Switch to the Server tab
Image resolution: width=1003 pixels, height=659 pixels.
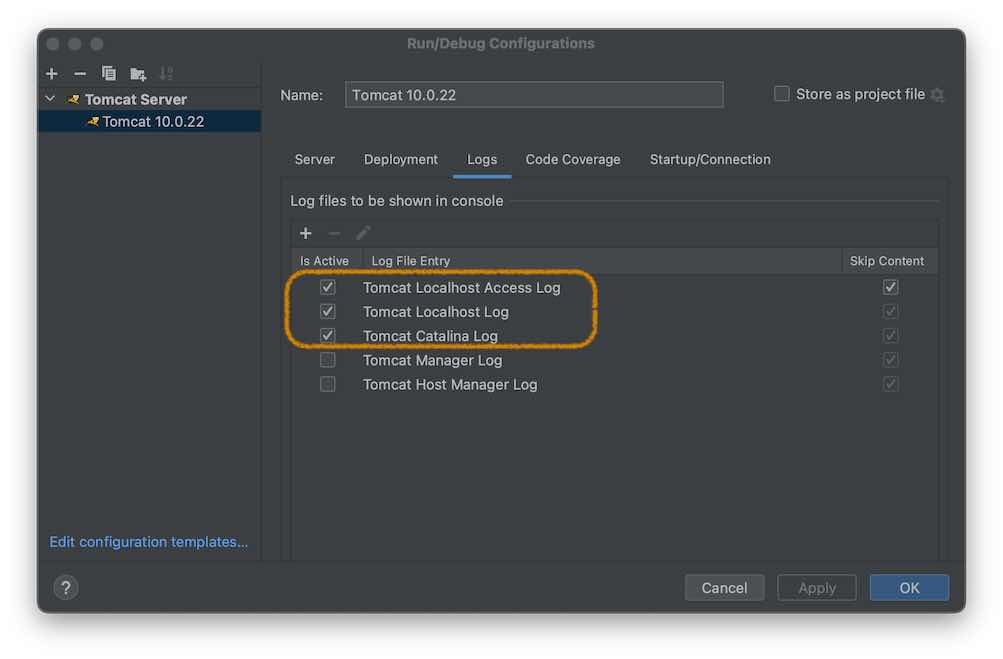315,159
